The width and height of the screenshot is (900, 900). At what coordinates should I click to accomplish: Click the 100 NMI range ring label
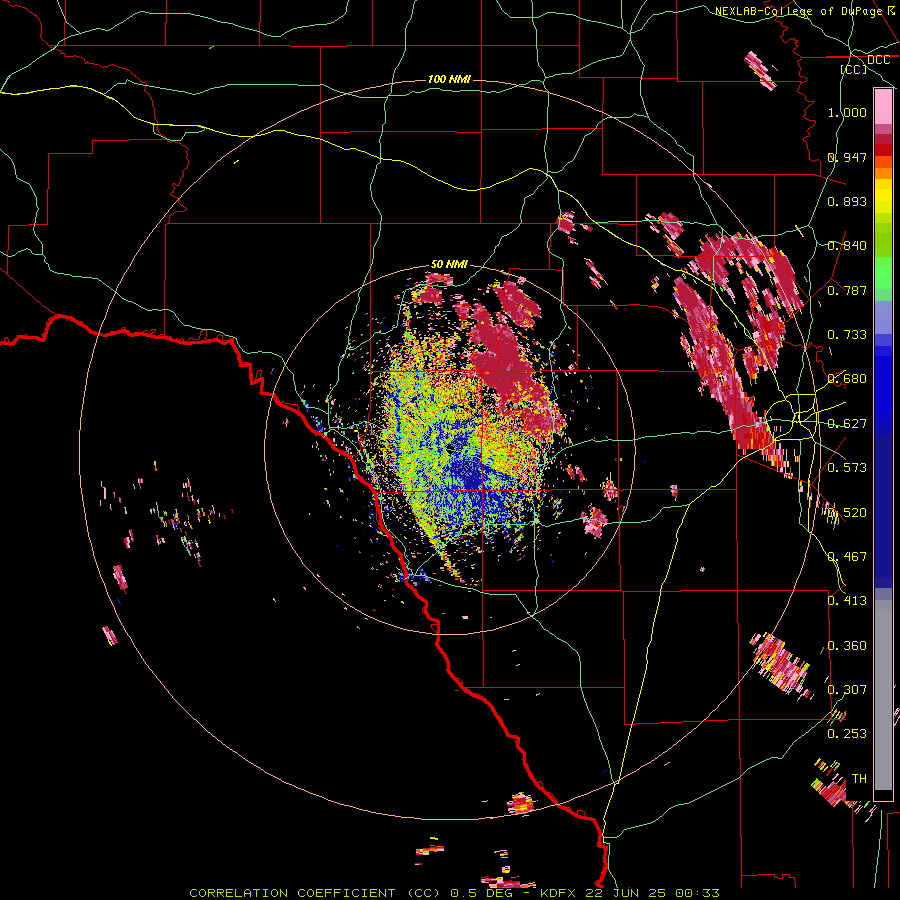(x=449, y=79)
